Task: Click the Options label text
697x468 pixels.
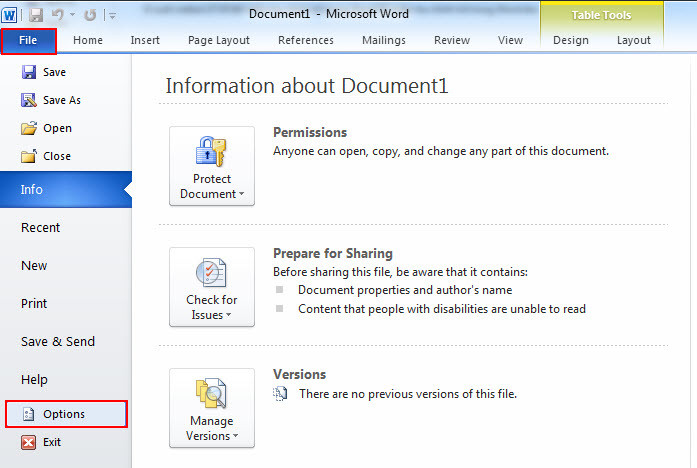Action: click(x=64, y=414)
